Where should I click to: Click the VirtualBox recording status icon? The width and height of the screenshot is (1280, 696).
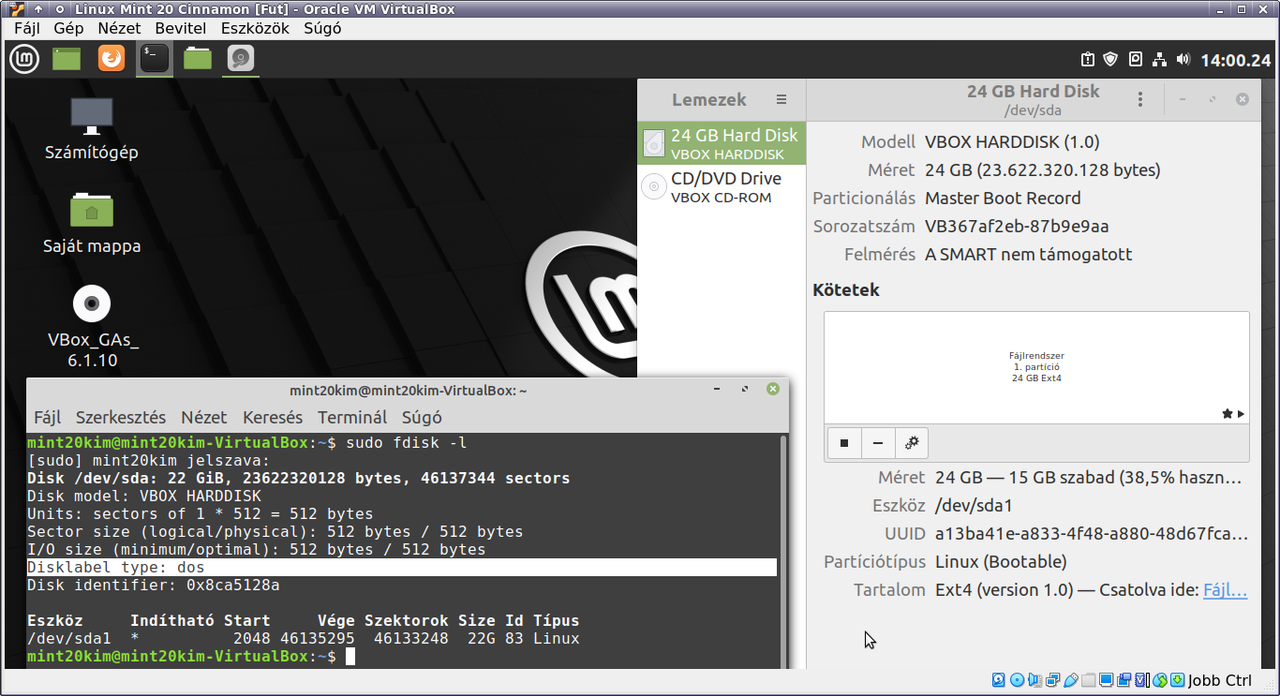point(1124,680)
